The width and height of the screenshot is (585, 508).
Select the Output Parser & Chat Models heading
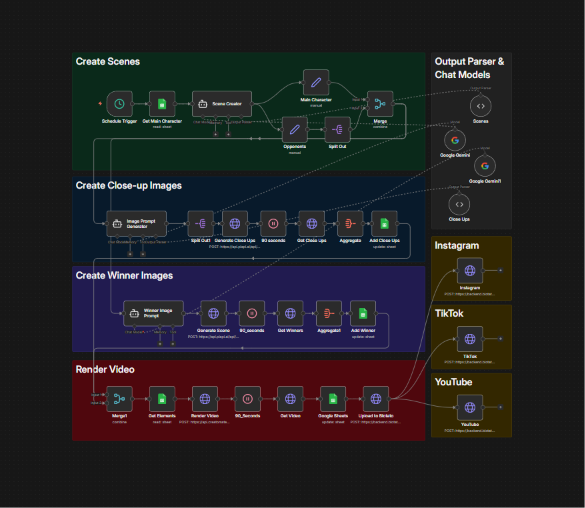coord(469,68)
